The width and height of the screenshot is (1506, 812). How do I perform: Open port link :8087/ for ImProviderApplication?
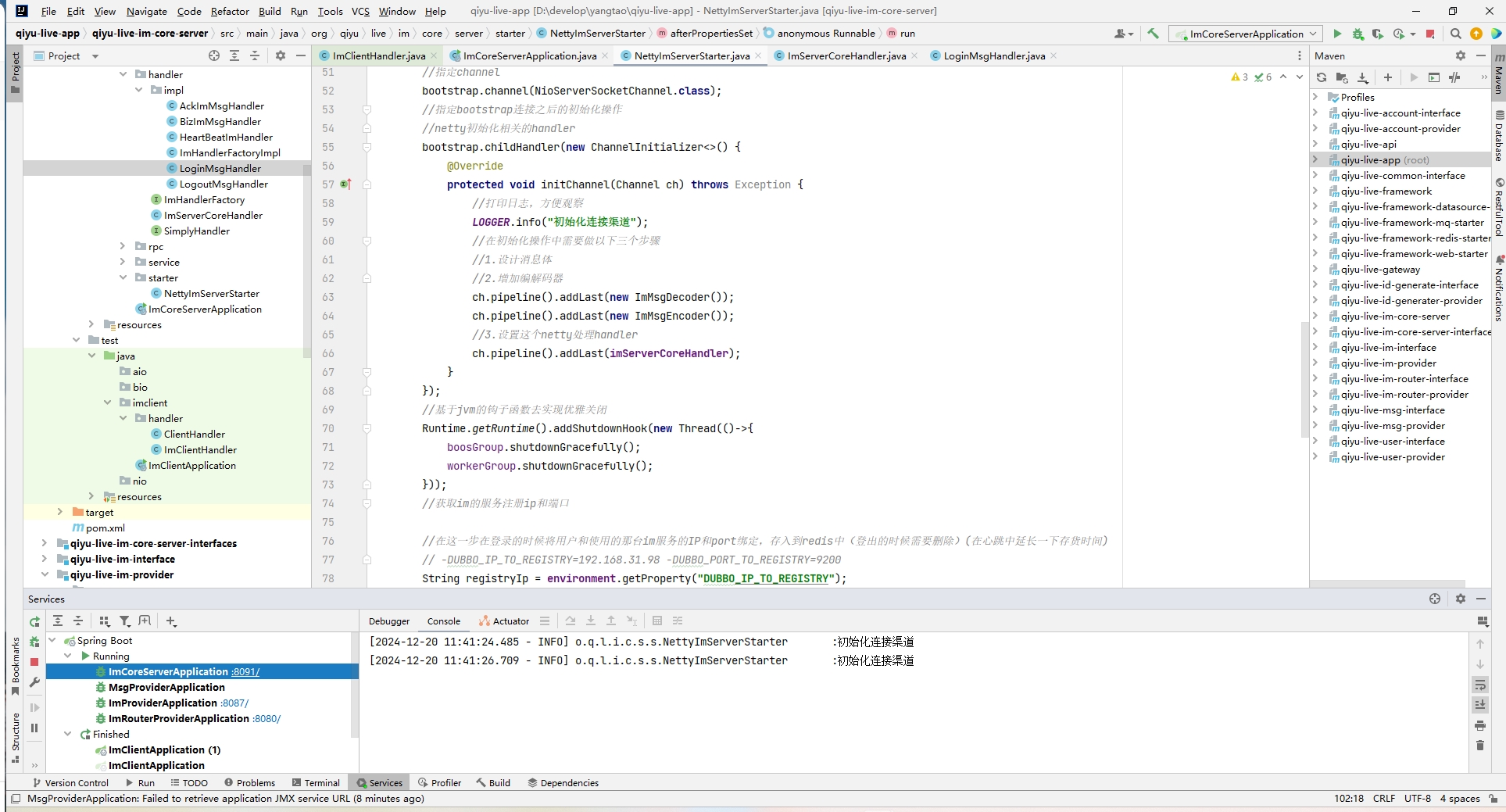click(234, 703)
